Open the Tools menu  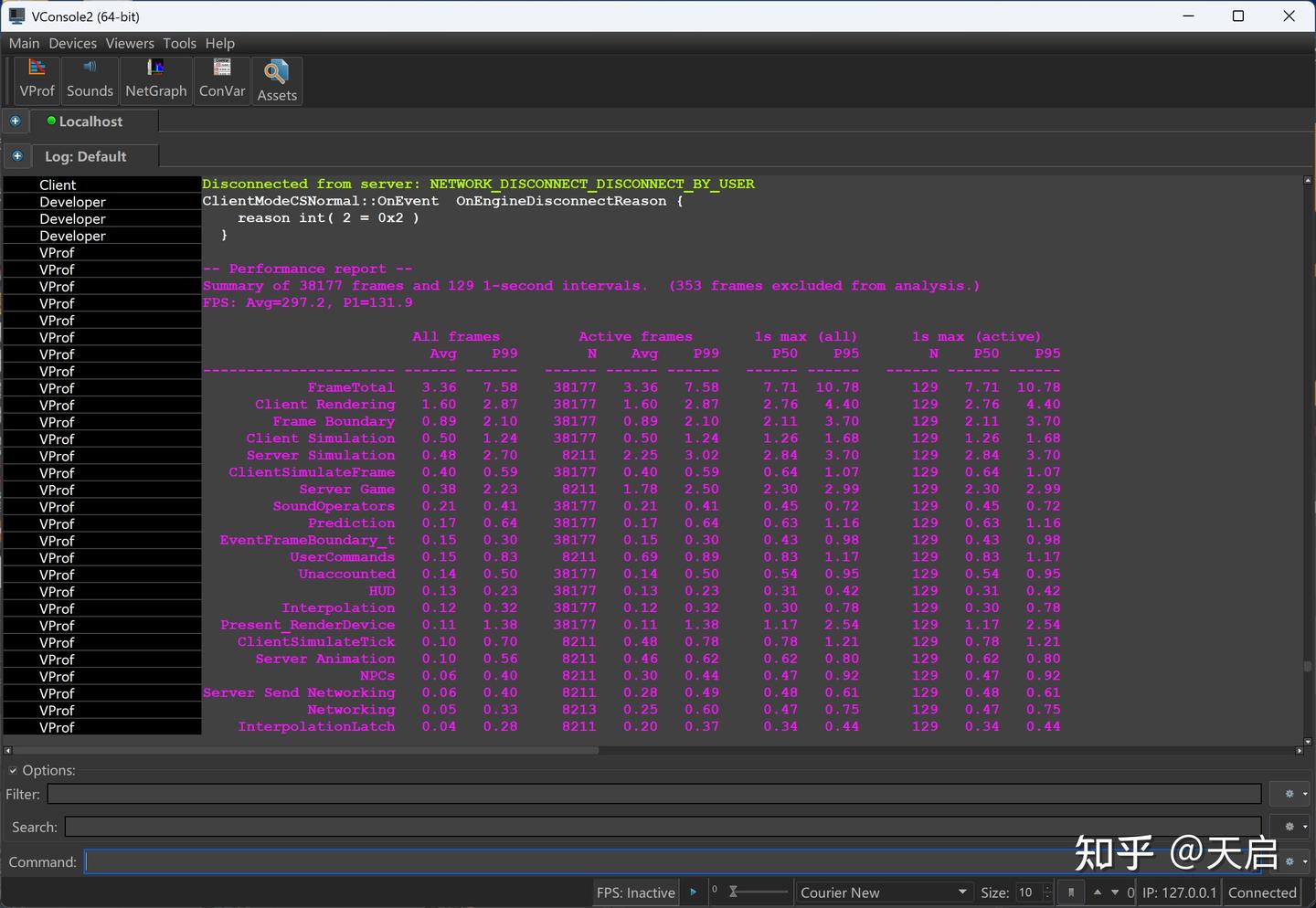180,43
